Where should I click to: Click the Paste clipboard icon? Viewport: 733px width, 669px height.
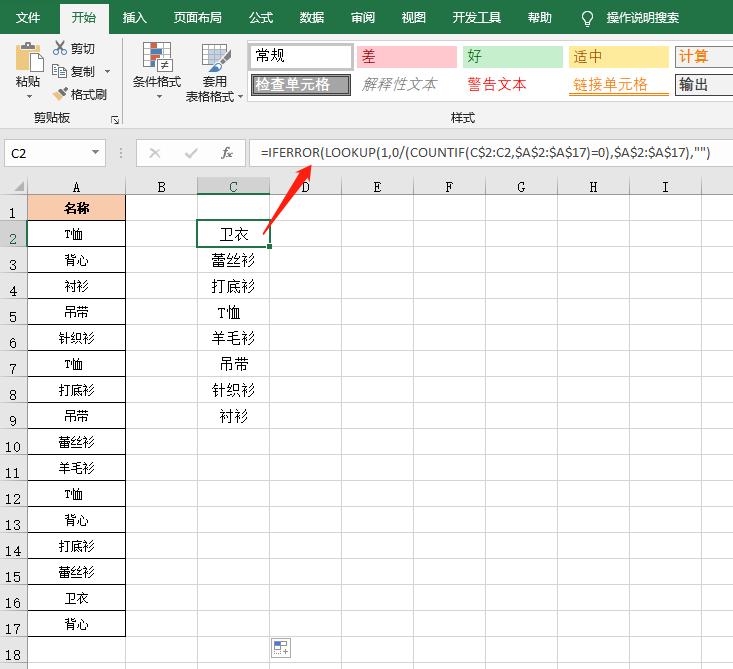(x=29, y=57)
